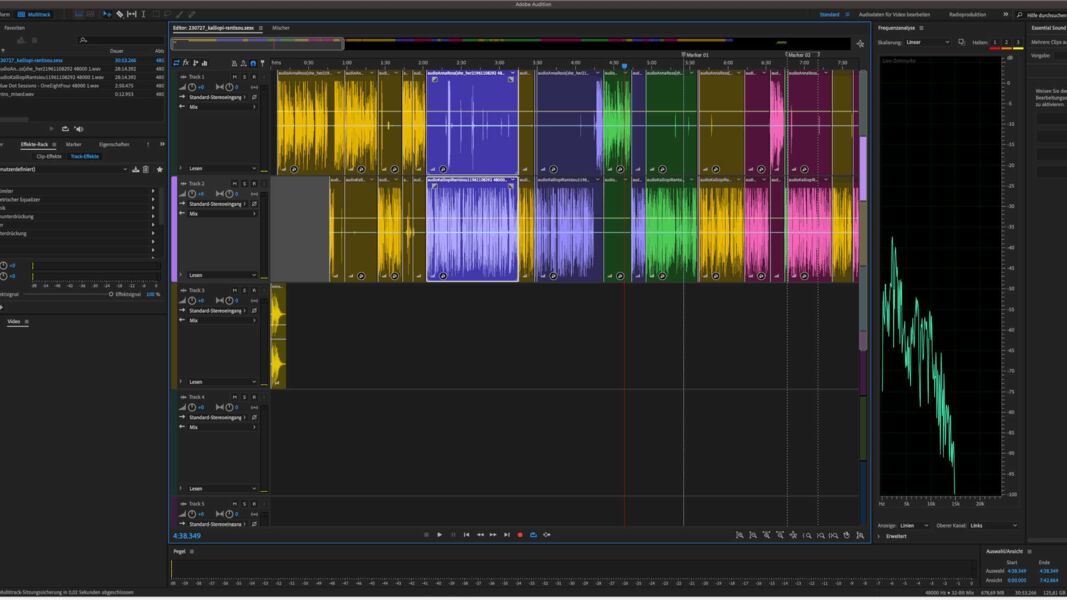Open the Mischer tab

tap(281, 28)
